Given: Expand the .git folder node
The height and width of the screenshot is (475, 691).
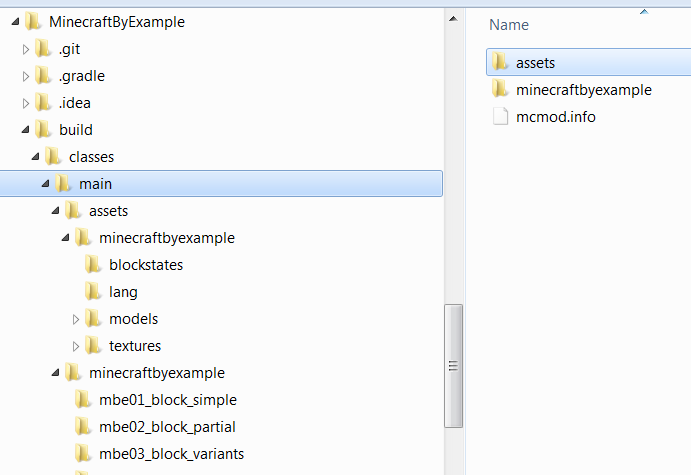Looking at the screenshot, I should pos(26,49).
